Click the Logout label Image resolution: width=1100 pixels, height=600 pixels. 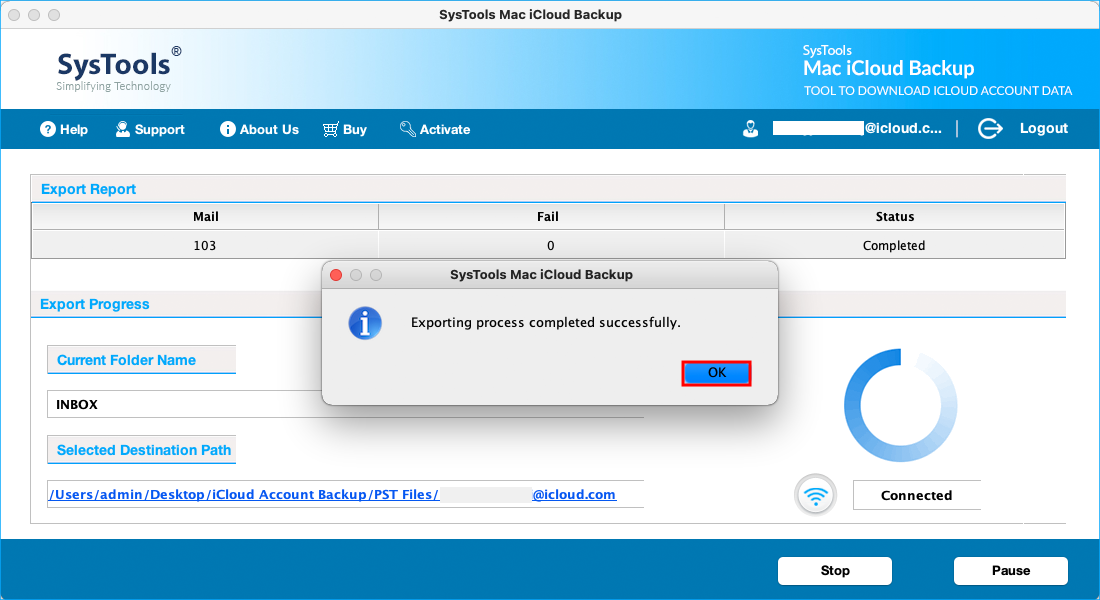click(1043, 128)
